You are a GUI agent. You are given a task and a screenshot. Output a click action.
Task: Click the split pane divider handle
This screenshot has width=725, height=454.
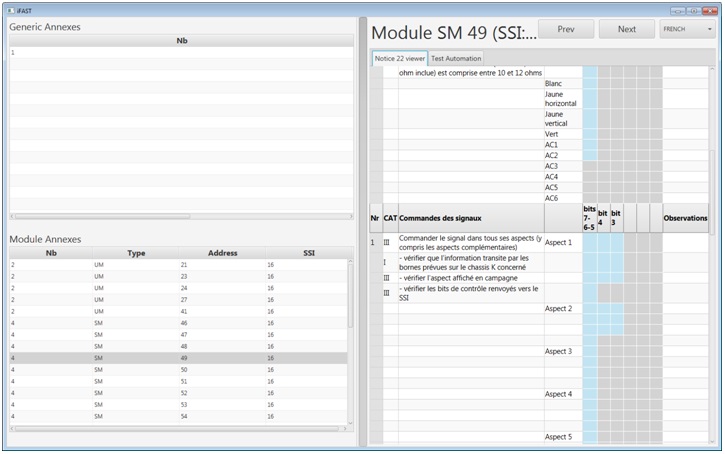363,232
